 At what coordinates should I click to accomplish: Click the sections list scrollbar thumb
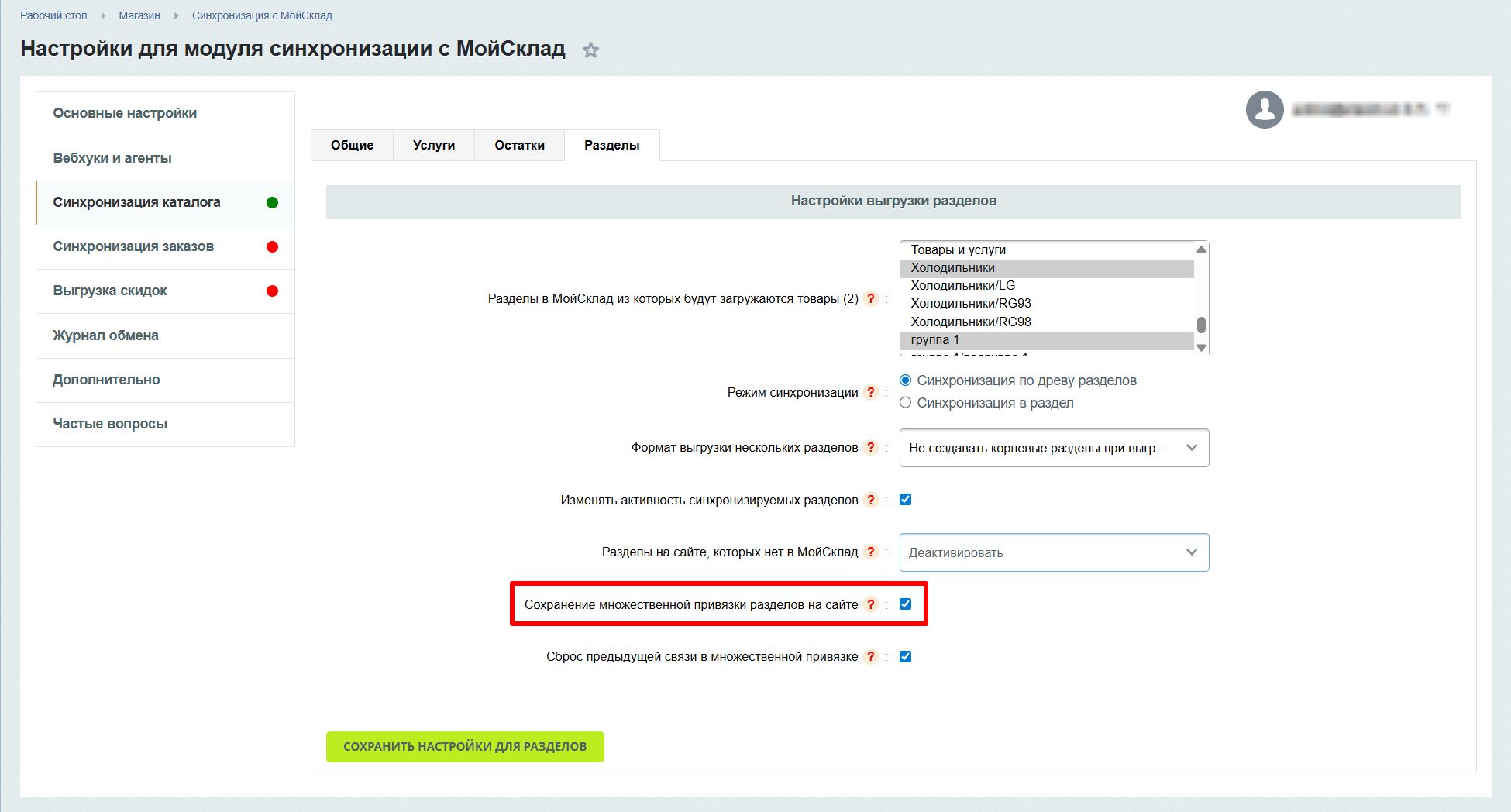click(1201, 325)
